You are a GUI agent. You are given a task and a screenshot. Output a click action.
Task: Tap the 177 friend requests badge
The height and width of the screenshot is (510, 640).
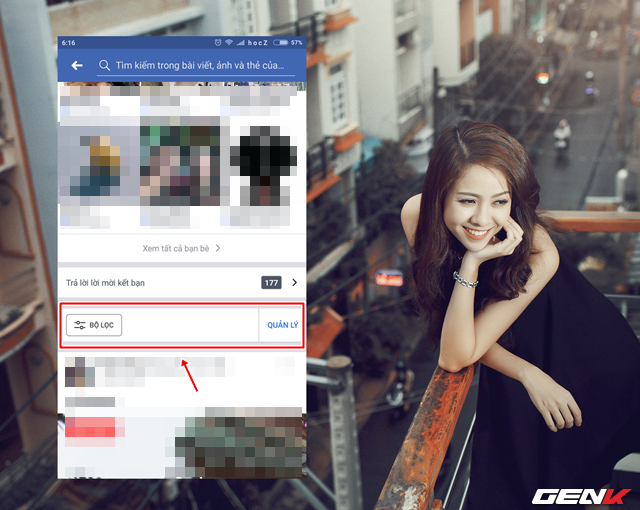coord(271,282)
